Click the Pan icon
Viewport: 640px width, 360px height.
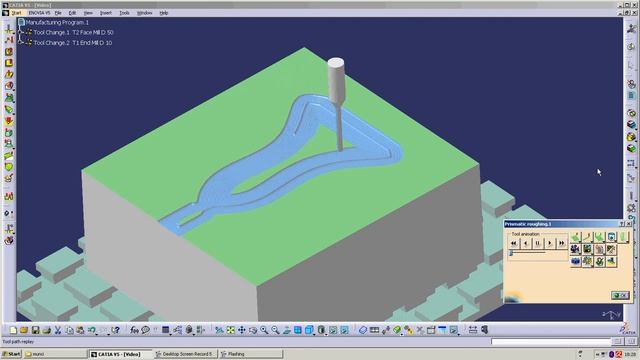click(x=242, y=330)
